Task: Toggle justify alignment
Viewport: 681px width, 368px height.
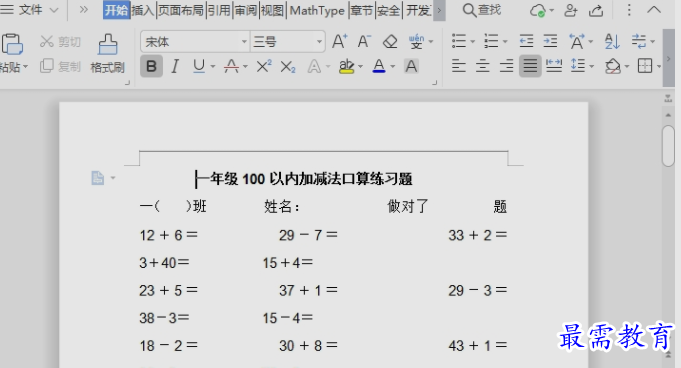Action: coord(530,66)
